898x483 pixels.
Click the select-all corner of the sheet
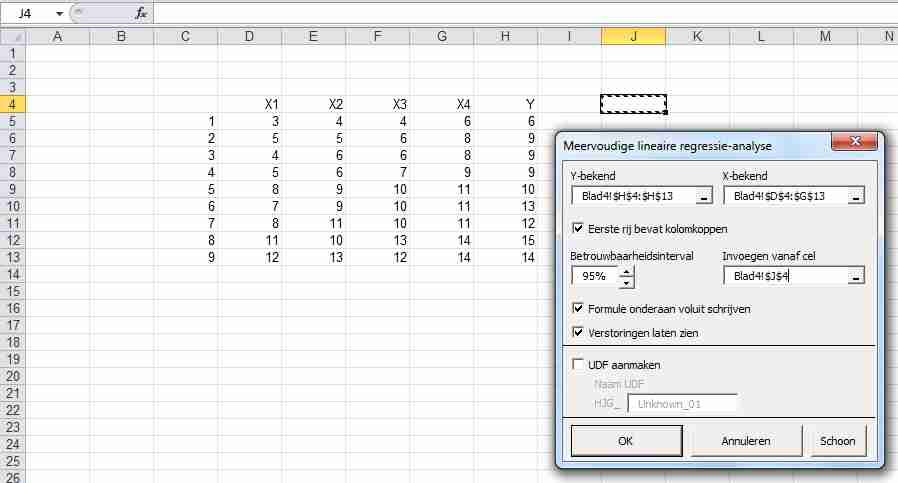tap(13, 37)
